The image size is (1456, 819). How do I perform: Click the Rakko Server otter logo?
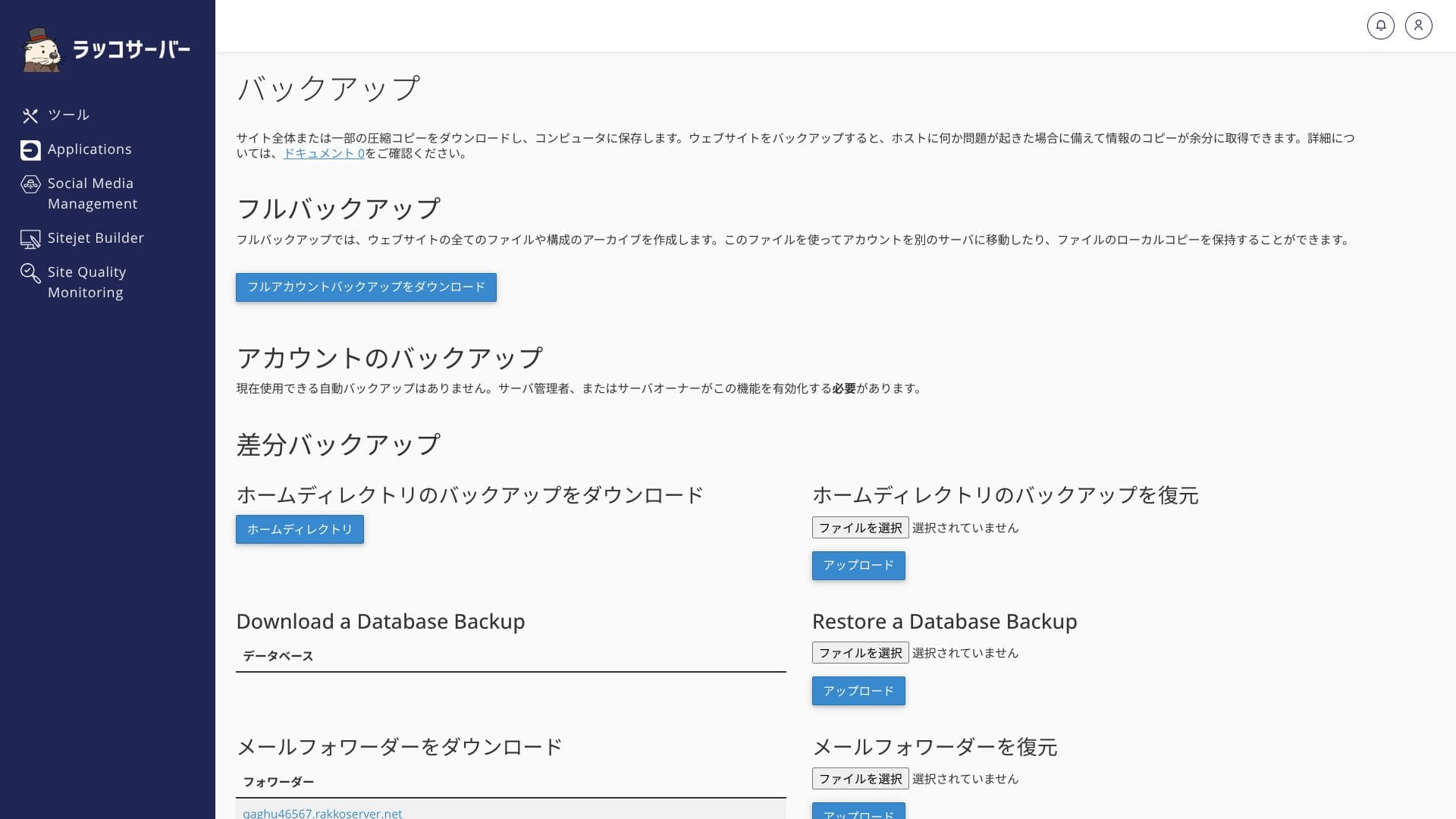click(42, 50)
